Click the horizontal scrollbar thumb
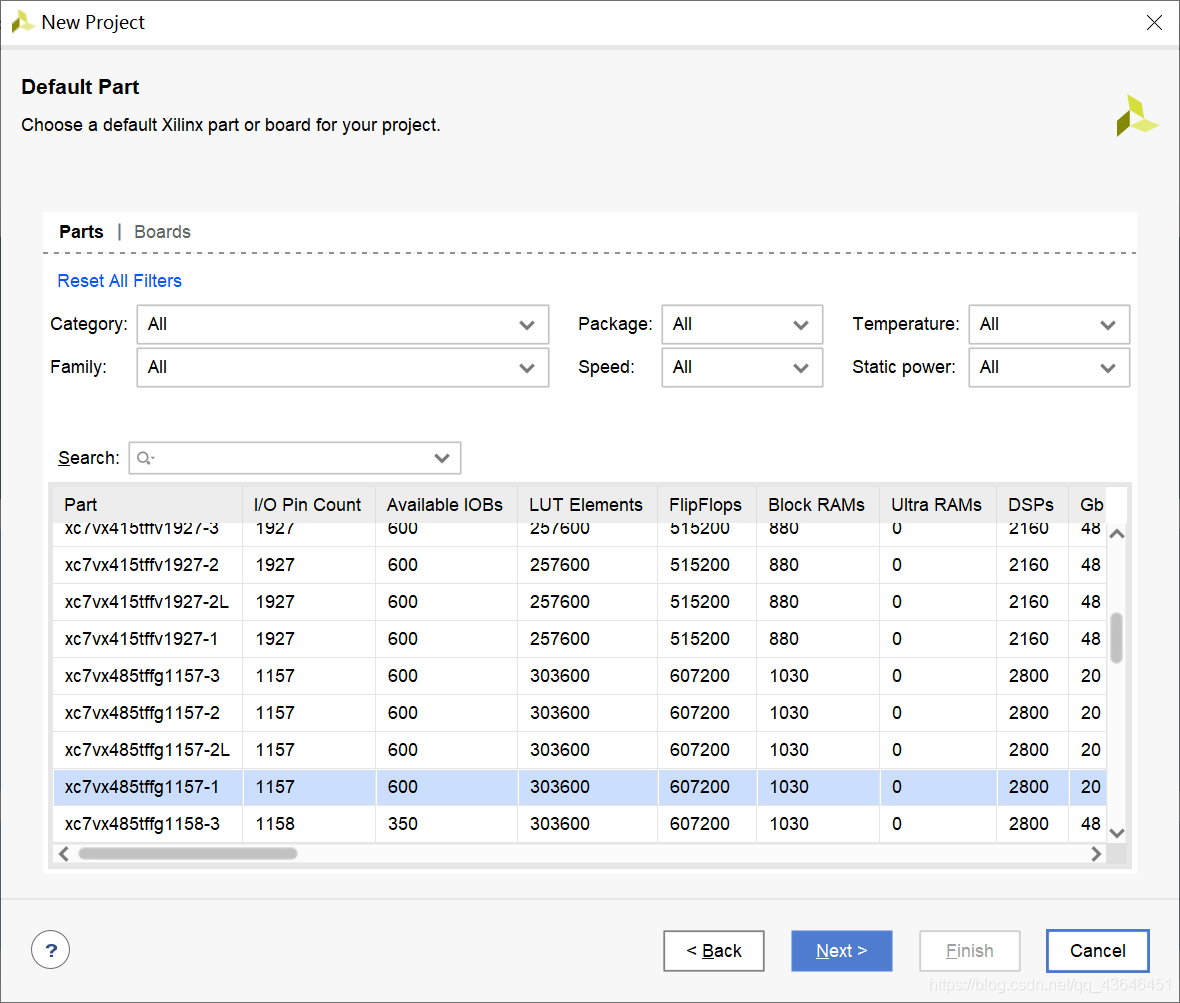This screenshot has width=1180, height=1003. pos(187,853)
